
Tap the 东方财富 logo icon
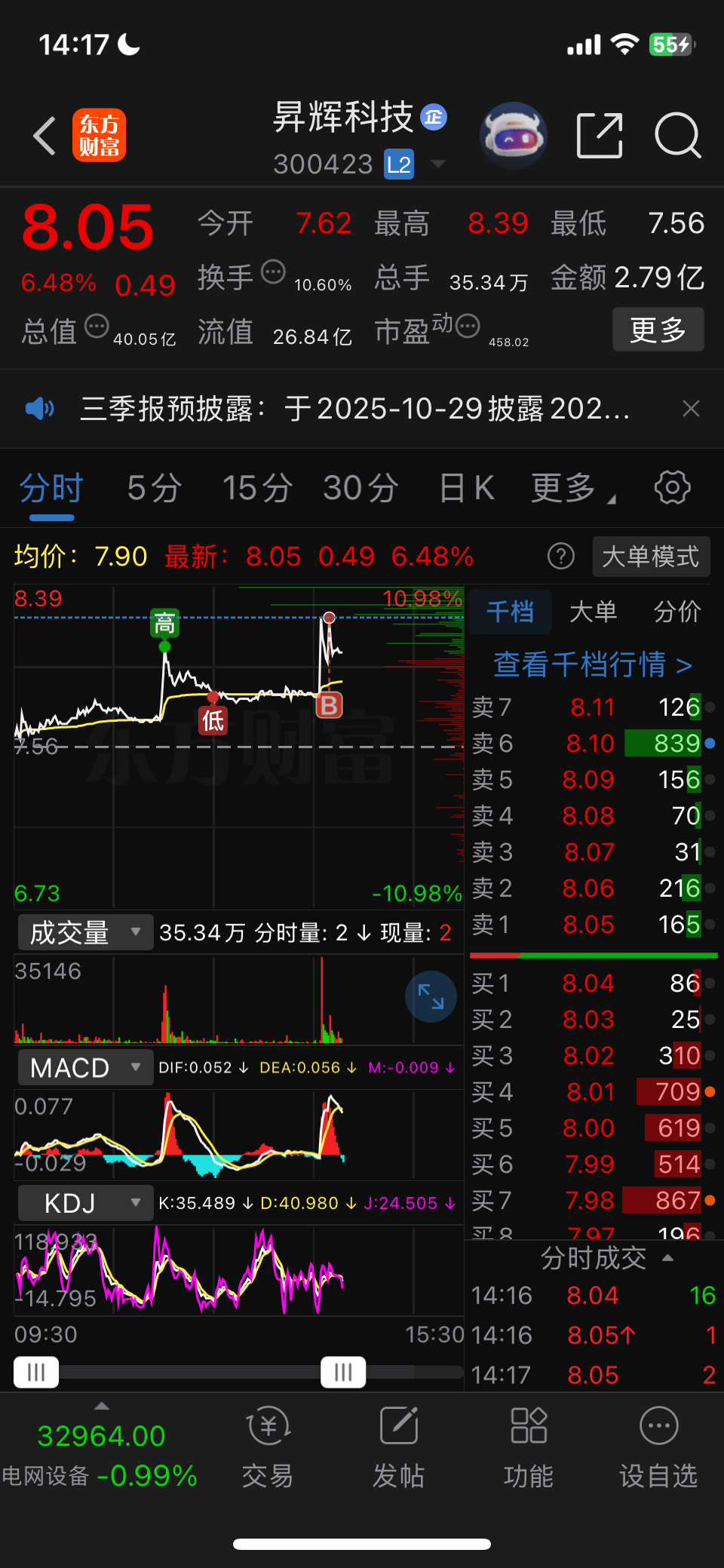coord(99,136)
